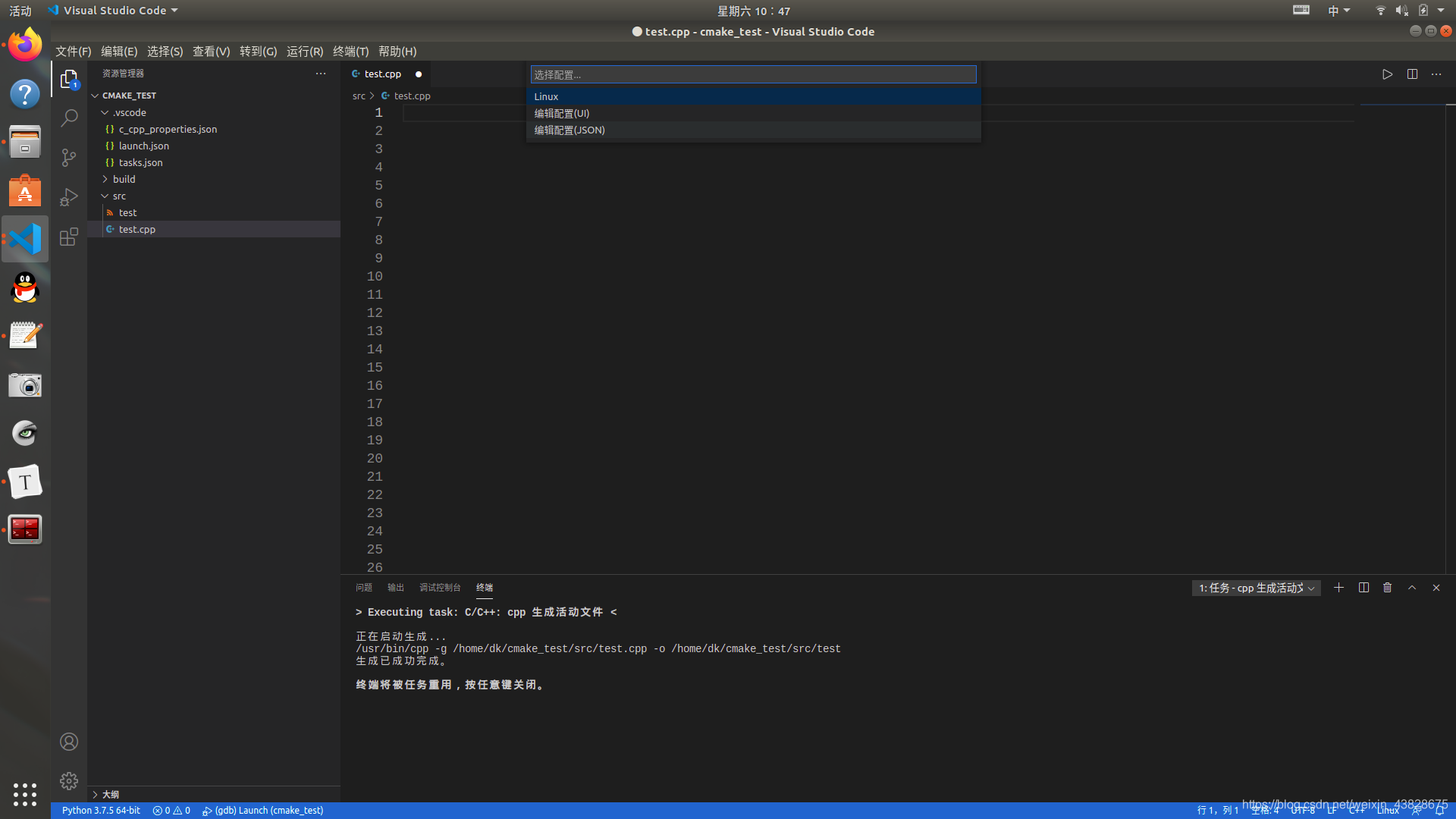
Task: Open the Extensions view
Action: 69,237
